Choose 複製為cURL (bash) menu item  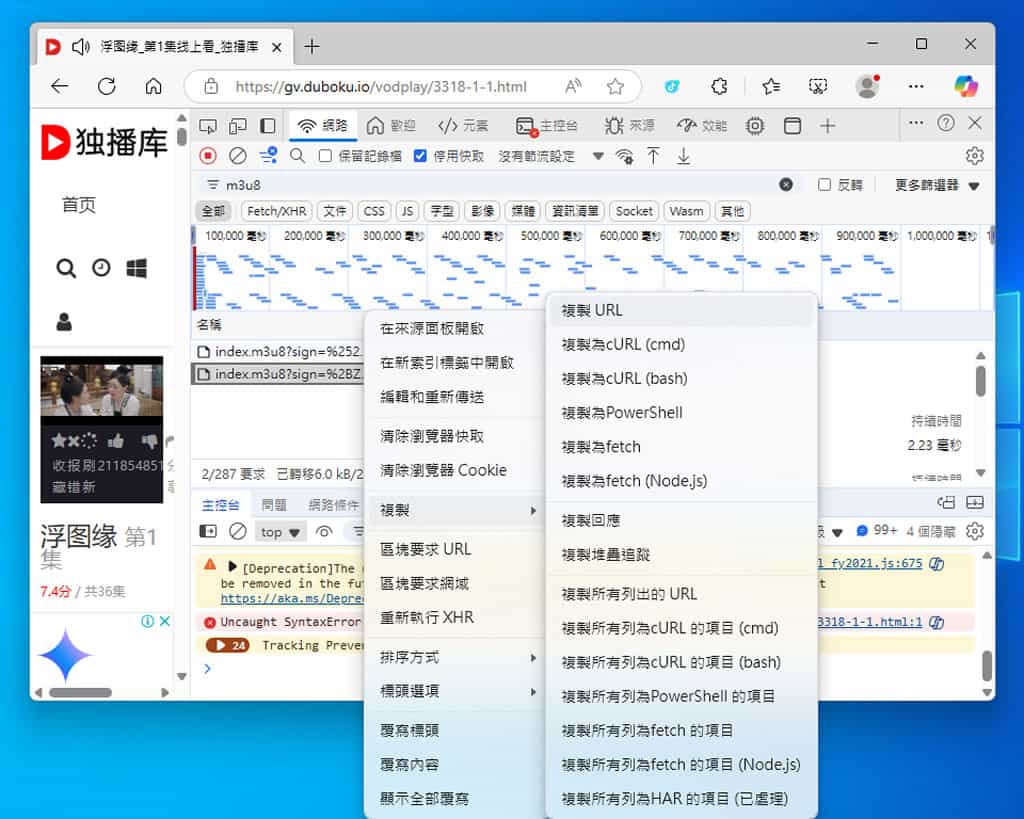(624, 378)
